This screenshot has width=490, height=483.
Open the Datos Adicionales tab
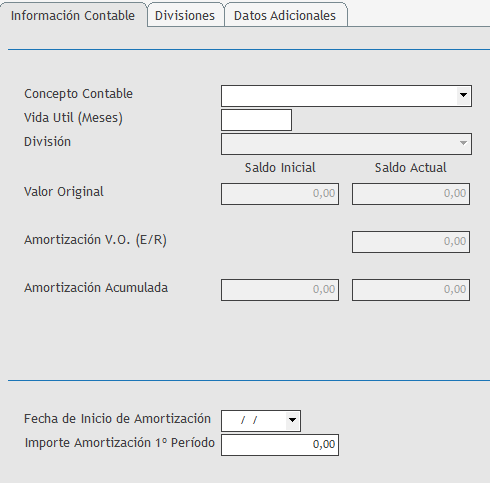(286, 15)
